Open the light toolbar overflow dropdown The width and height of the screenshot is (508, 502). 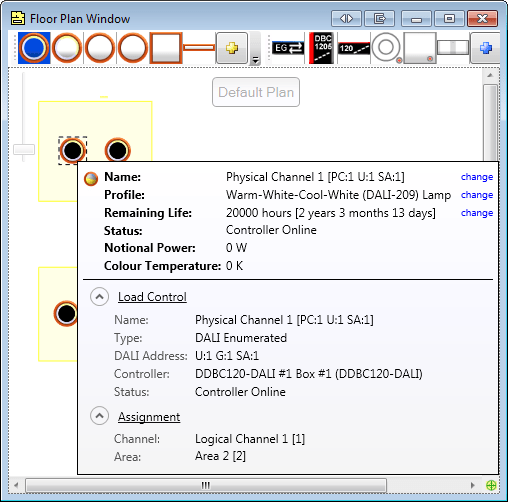255,60
